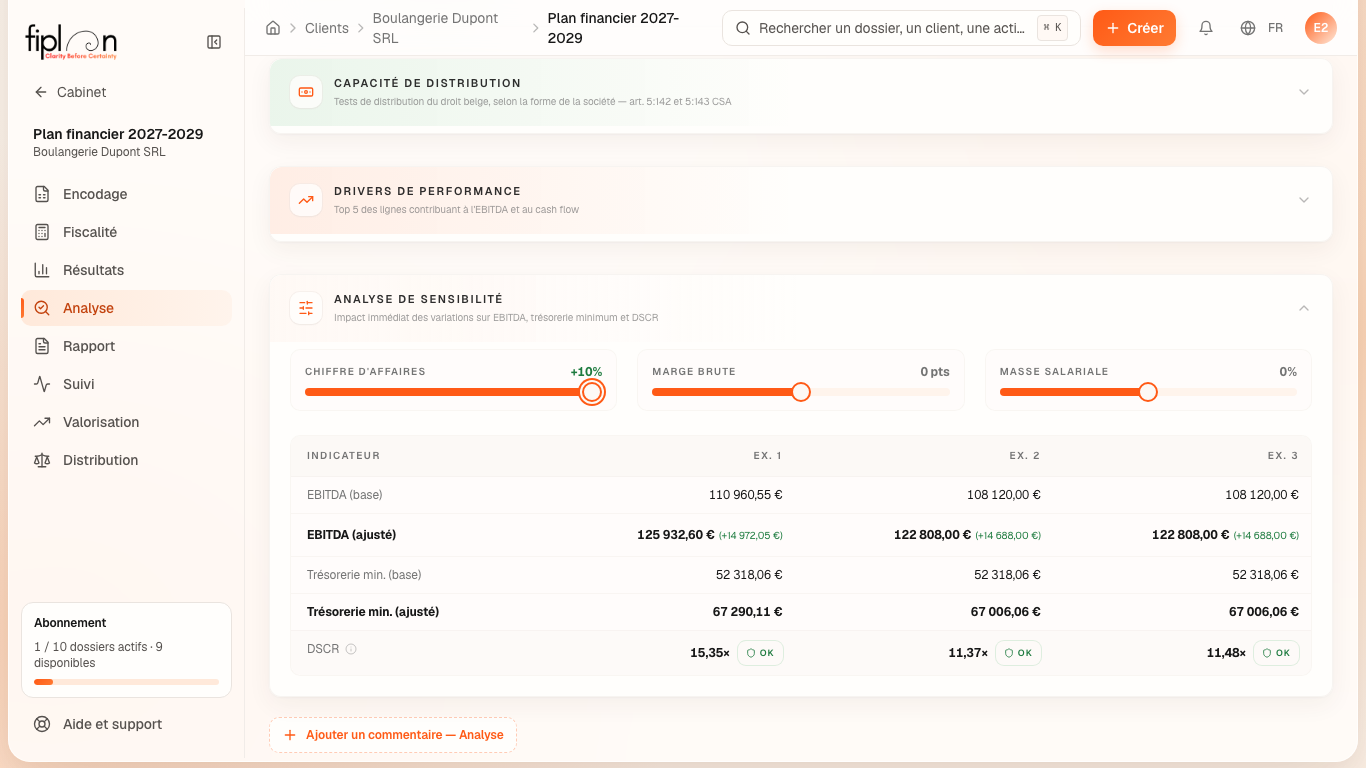Click the globe language icon

click(1248, 28)
